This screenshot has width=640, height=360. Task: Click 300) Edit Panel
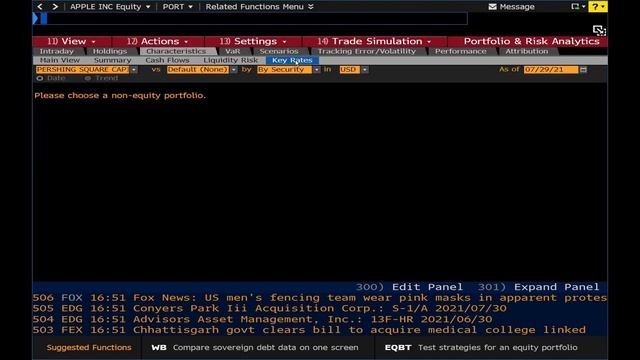(x=409, y=287)
